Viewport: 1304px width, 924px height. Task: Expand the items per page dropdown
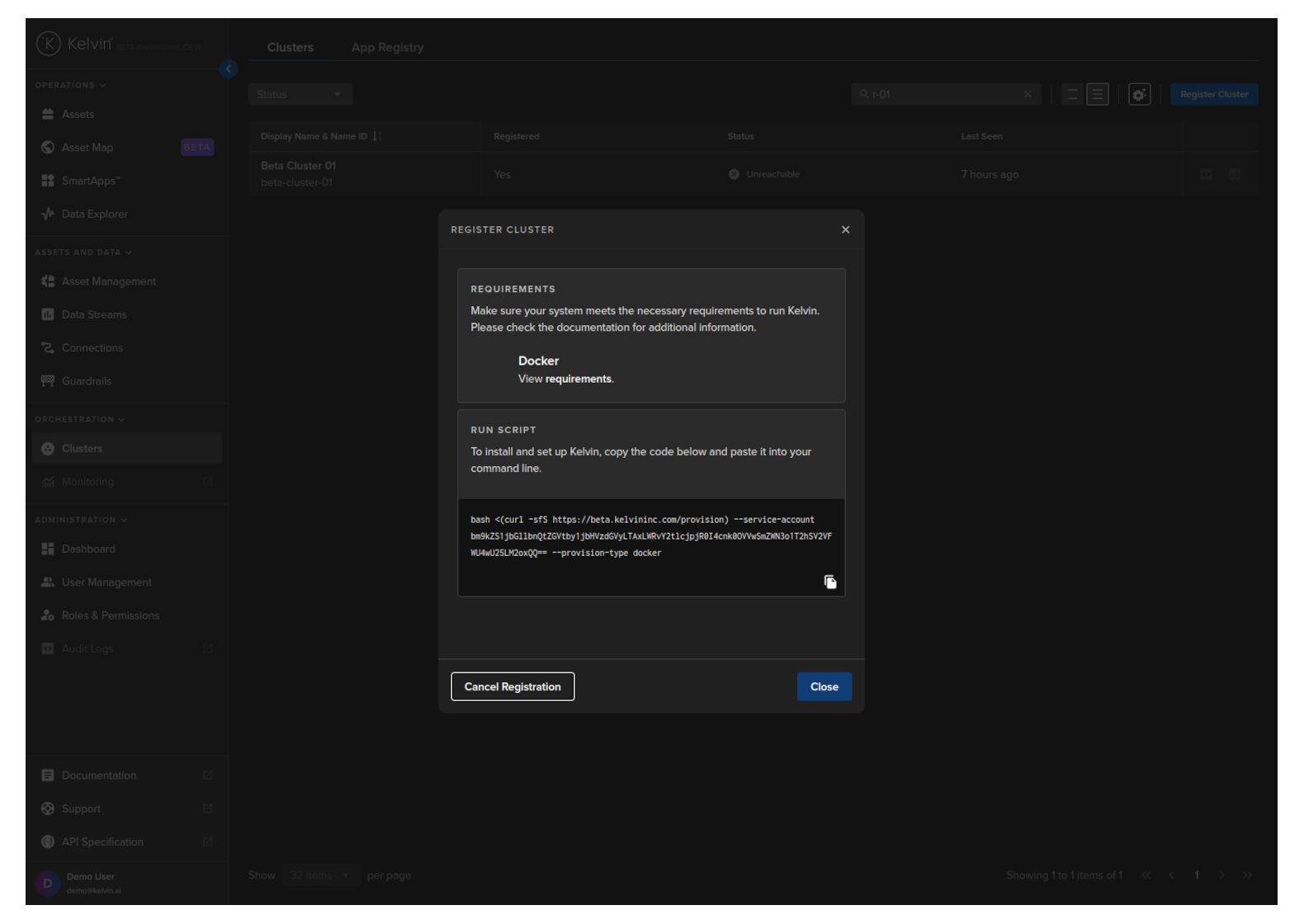coord(319,875)
